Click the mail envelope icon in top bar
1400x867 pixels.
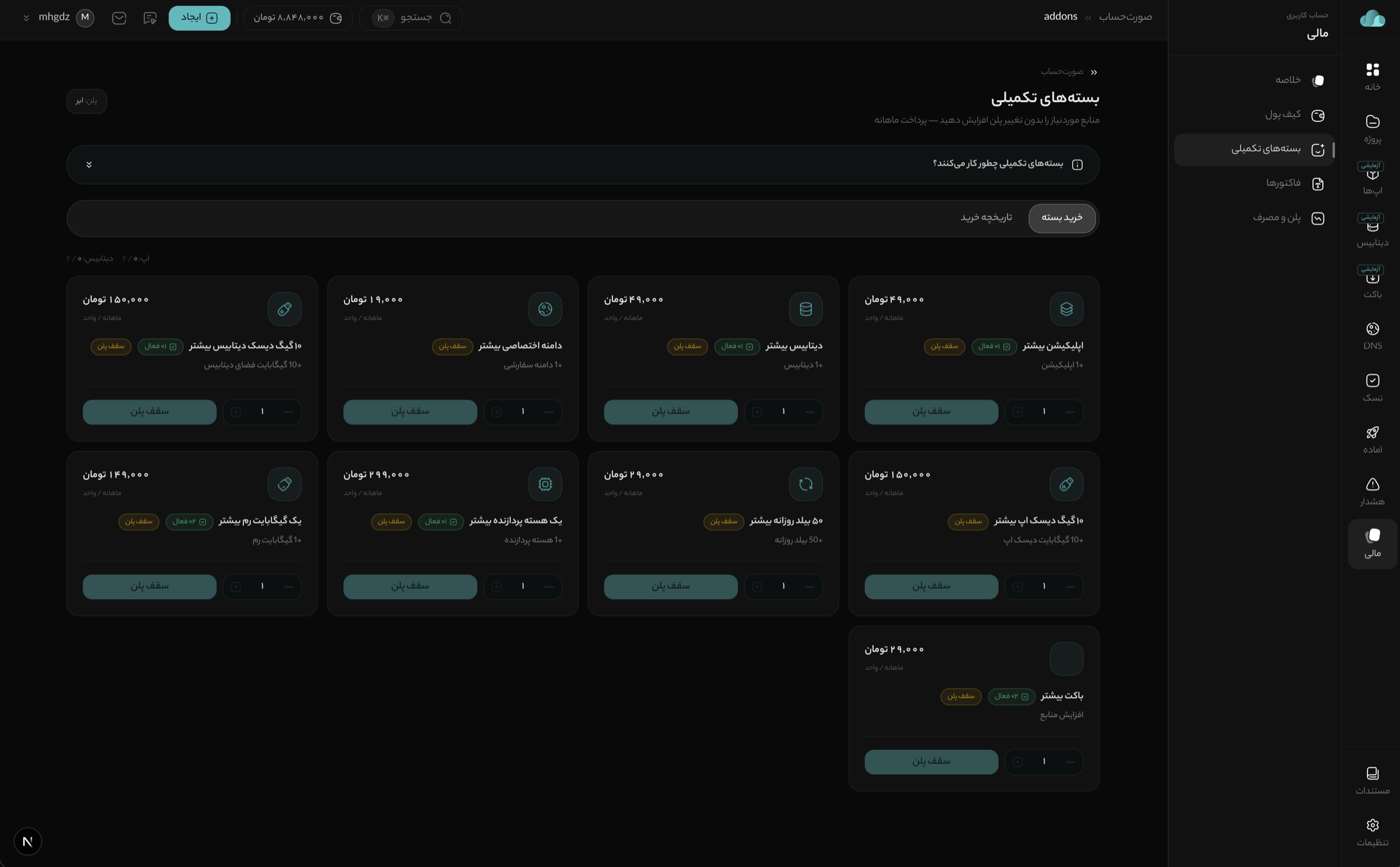point(119,18)
